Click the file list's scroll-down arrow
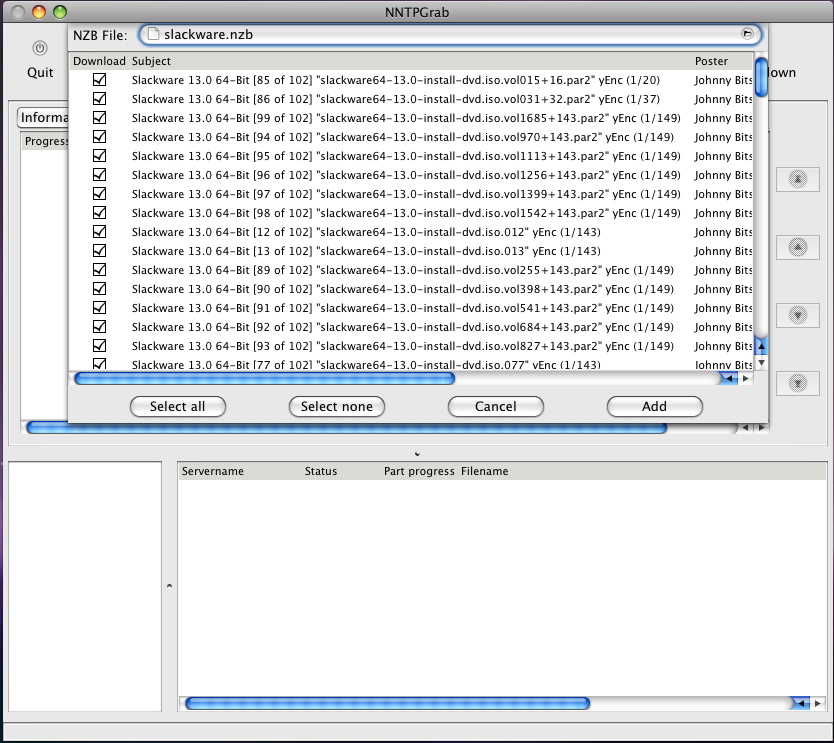The width and height of the screenshot is (834, 743). click(x=761, y=363)
